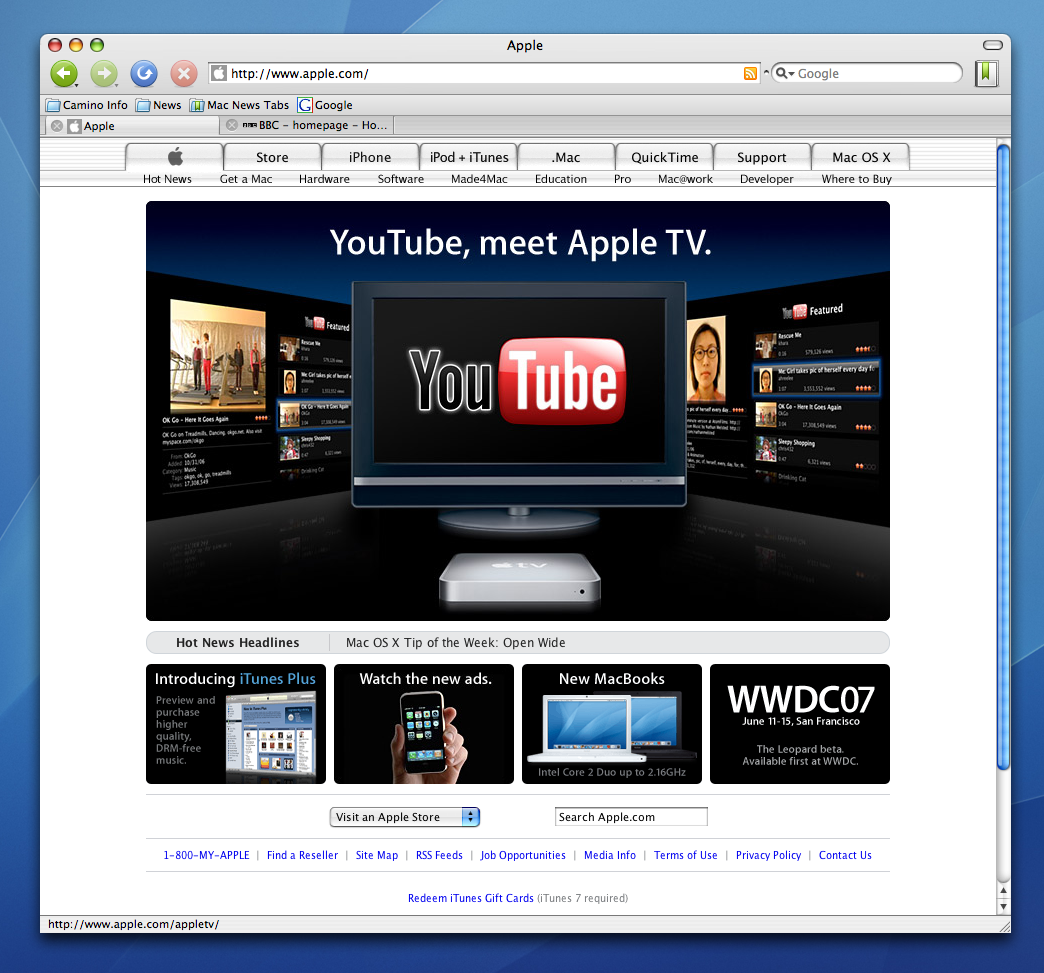The image size is (1044, 973).
Task: Open the Introducing iTunes Plus promo
Action: coord(236,724)
